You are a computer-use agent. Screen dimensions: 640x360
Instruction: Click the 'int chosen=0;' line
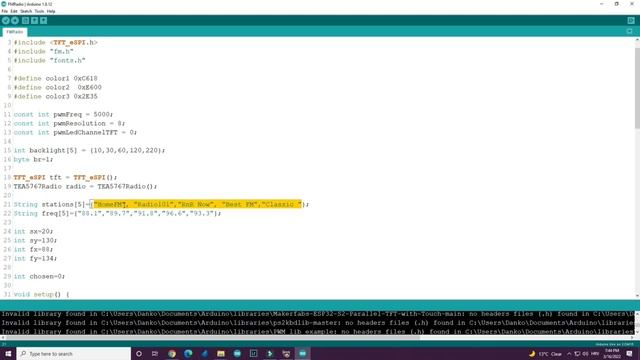pos(39,276)
